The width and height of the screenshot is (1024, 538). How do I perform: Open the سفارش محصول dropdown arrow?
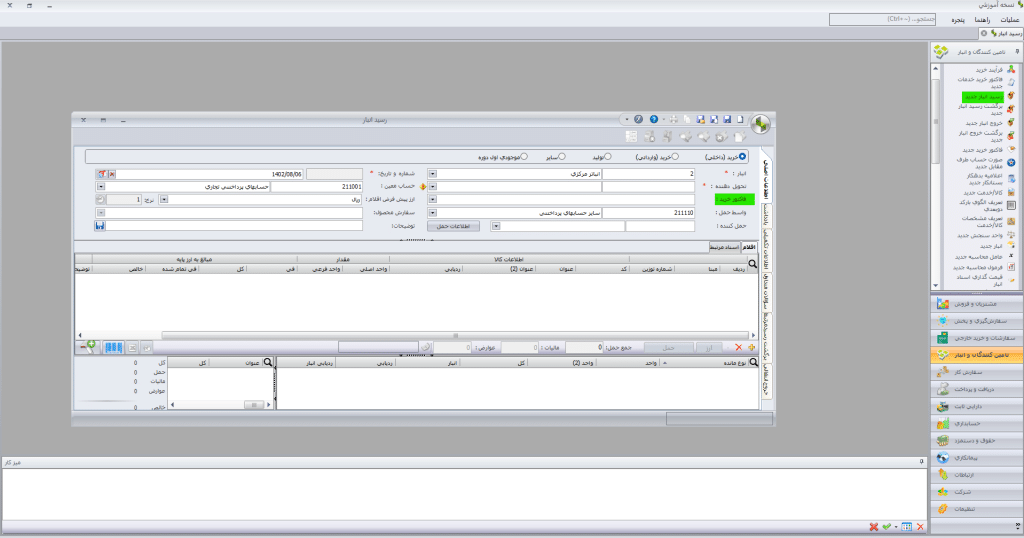pos(101,213)
